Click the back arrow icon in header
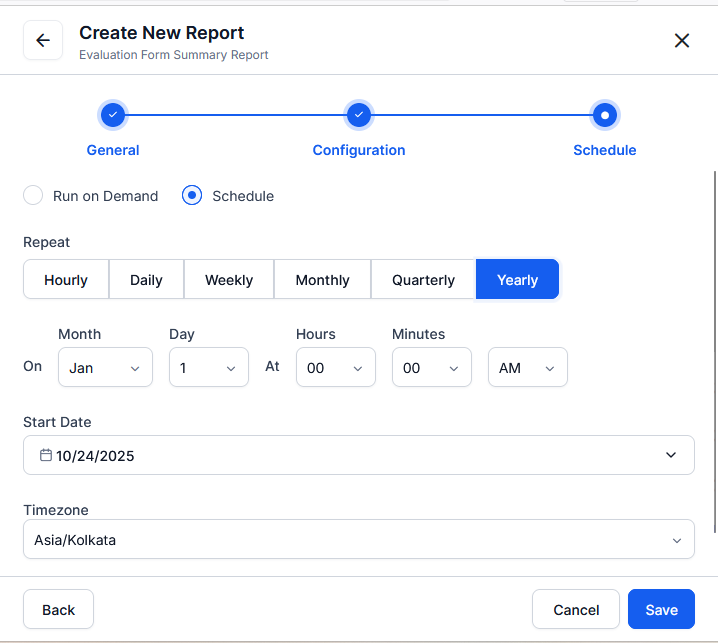The height and width of the screenshot is (643, 718). click(43, 41)
